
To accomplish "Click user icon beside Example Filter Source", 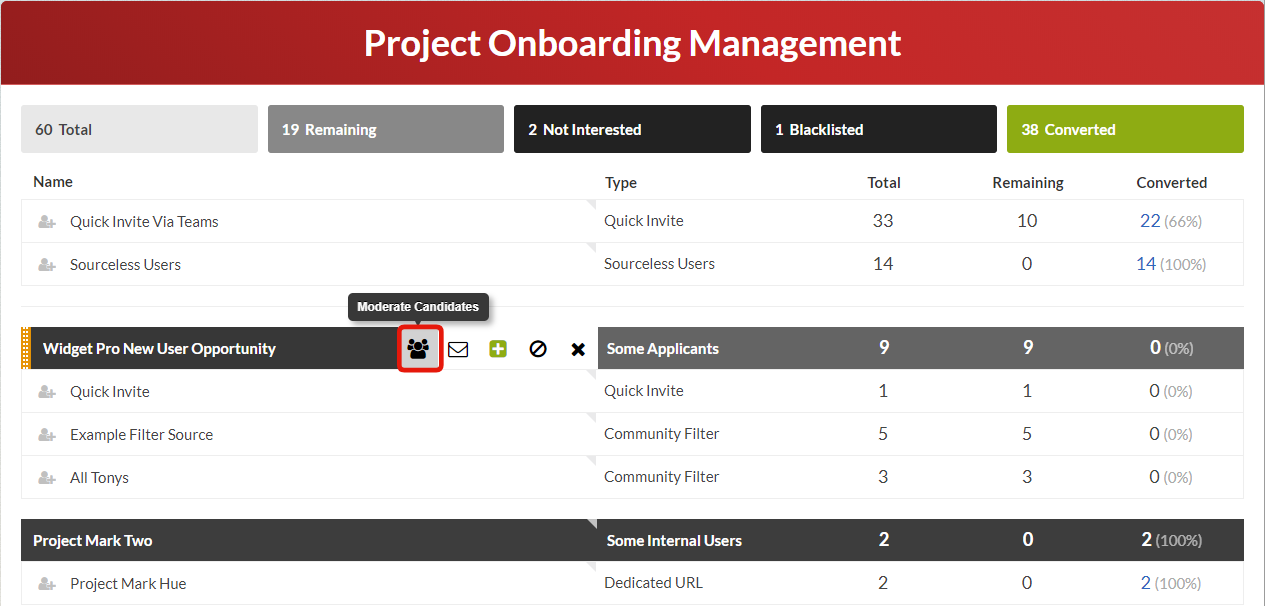I will click(47, 435).
